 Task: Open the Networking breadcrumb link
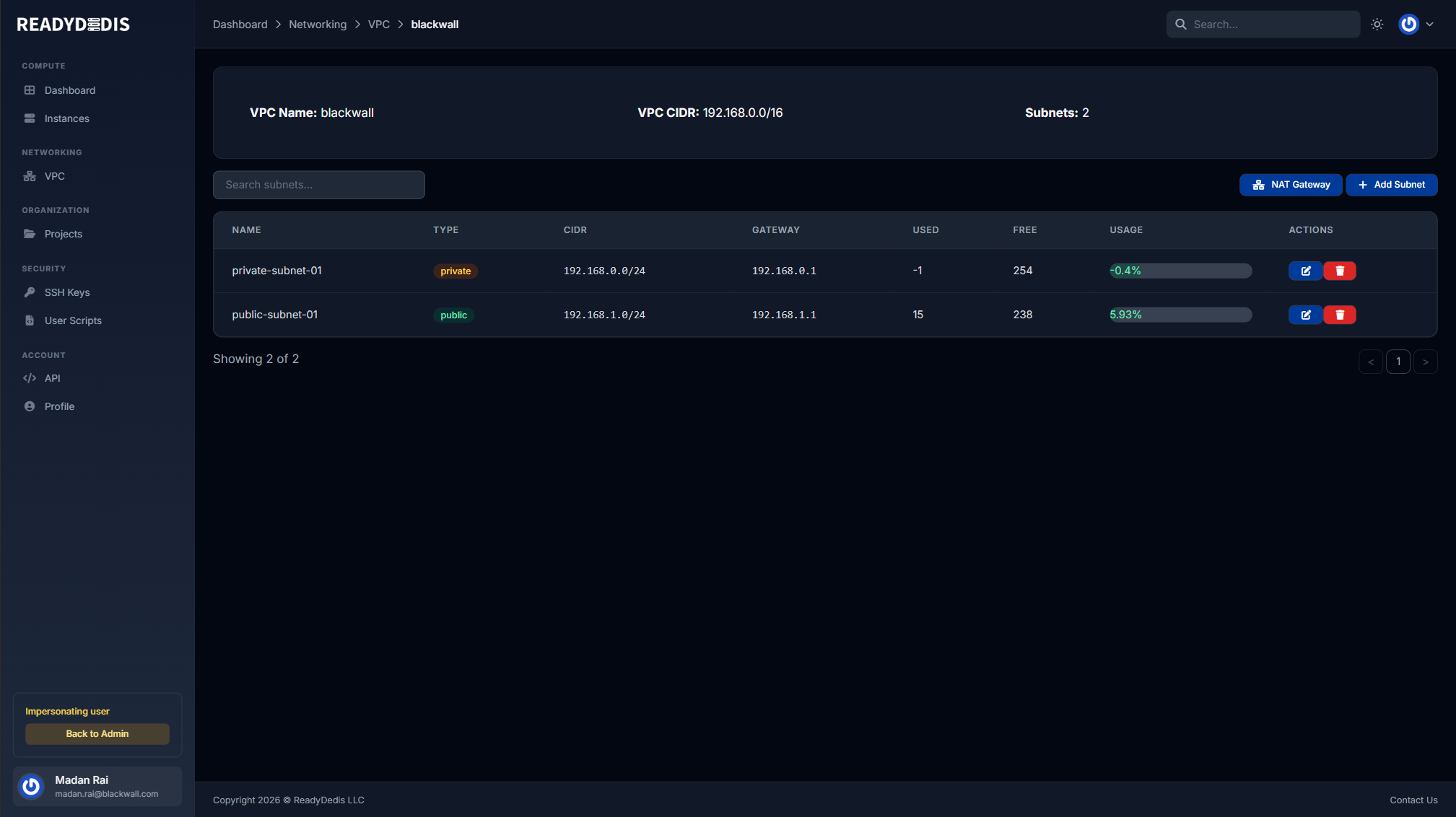click(x=318, y=24)
